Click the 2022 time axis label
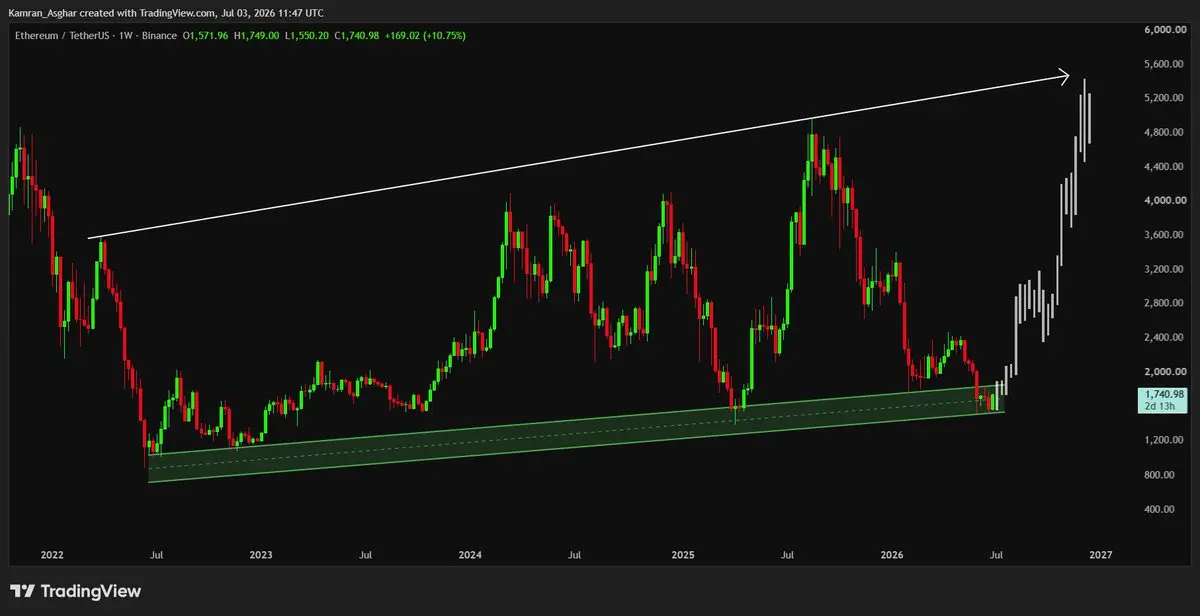This screenshot has width=1200, height=616. (52, 554)
